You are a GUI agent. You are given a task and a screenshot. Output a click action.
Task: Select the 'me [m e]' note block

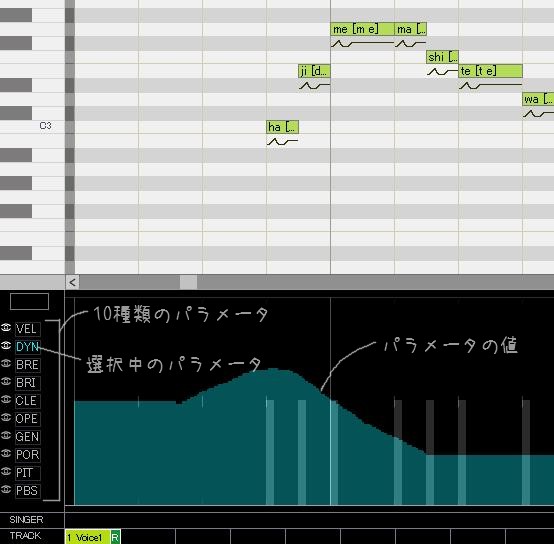362,29
